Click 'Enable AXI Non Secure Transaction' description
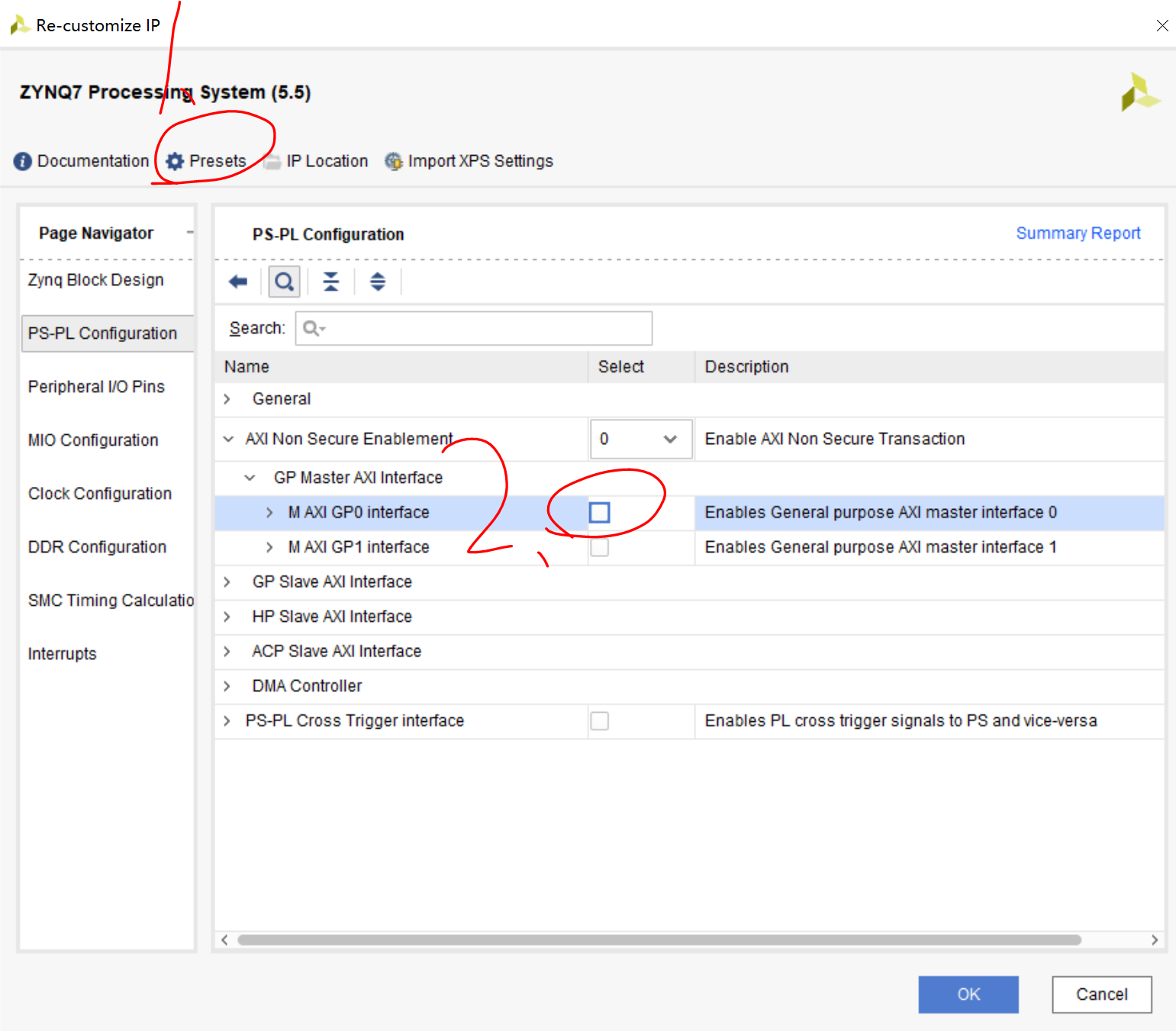 [x=835, y=439]
